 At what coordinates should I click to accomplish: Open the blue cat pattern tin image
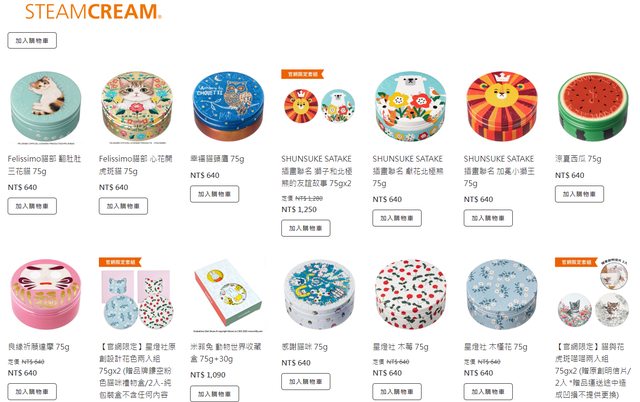click(319, 294)
